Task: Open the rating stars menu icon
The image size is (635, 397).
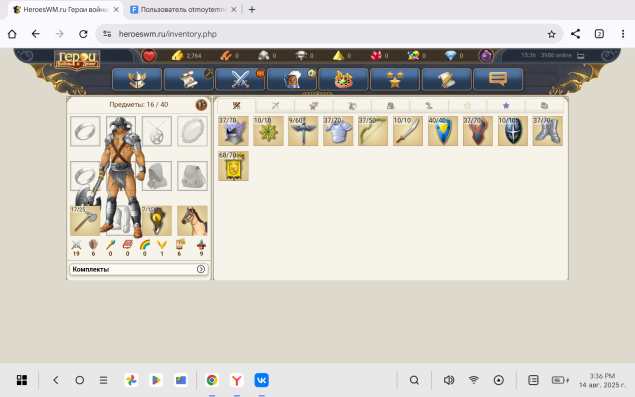Action: [395, 79]
